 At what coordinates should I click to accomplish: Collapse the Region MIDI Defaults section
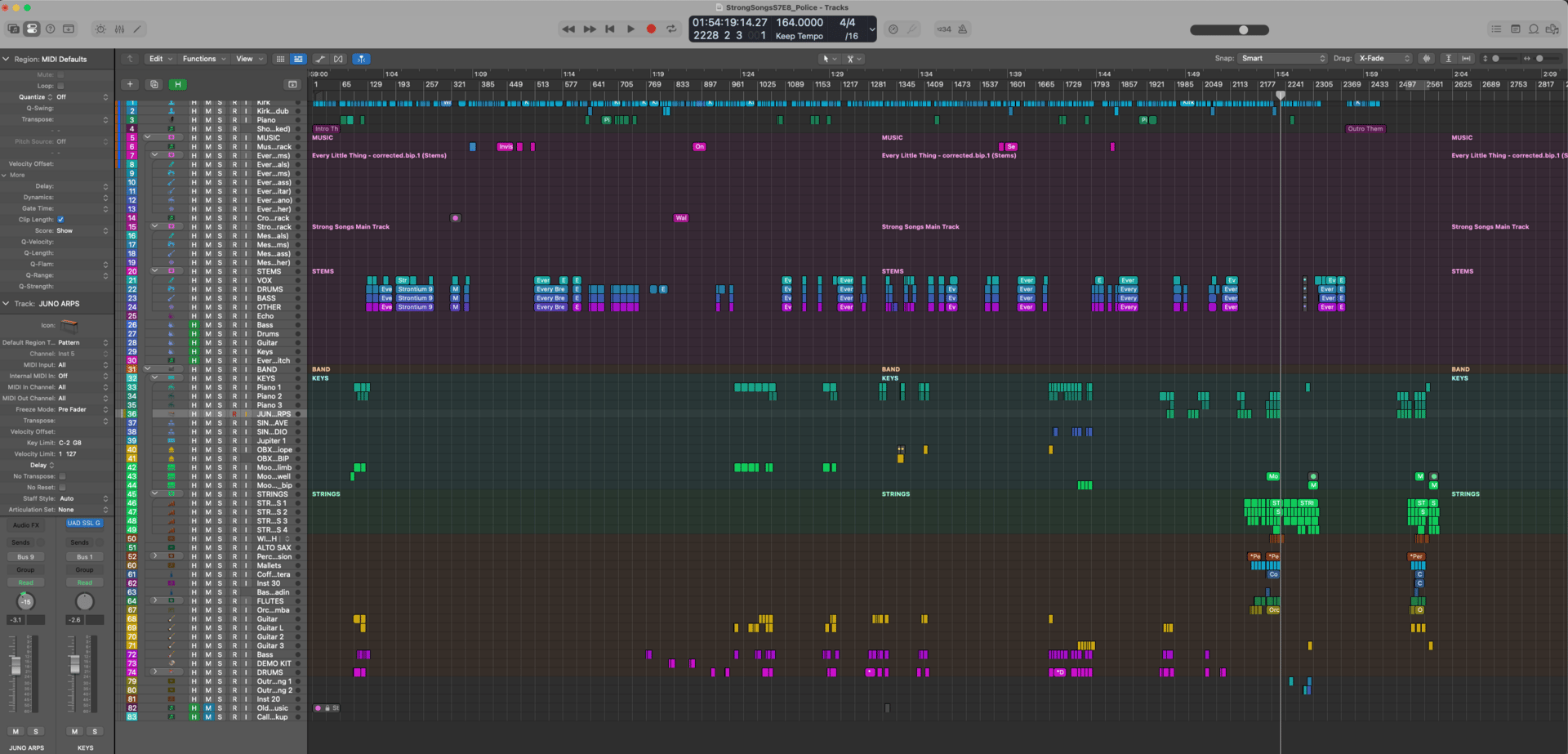tap(6, 59)
